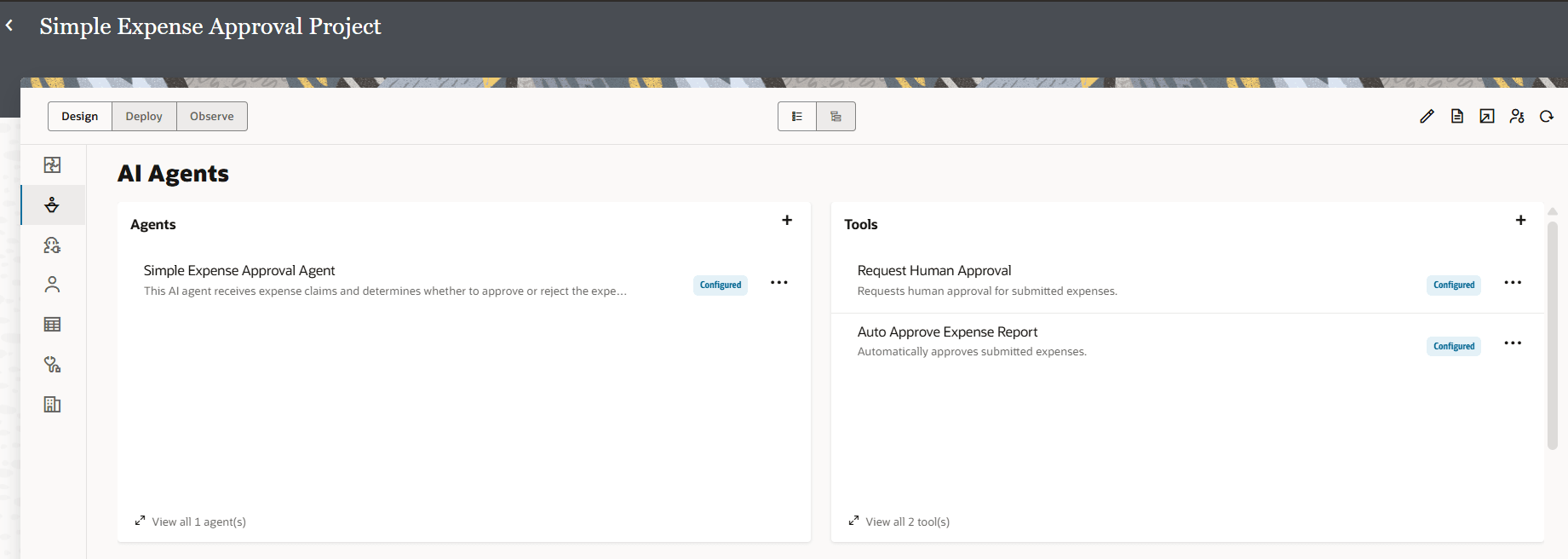Open the puzzle-piece integrations sidebar icon

click(52, 165)
